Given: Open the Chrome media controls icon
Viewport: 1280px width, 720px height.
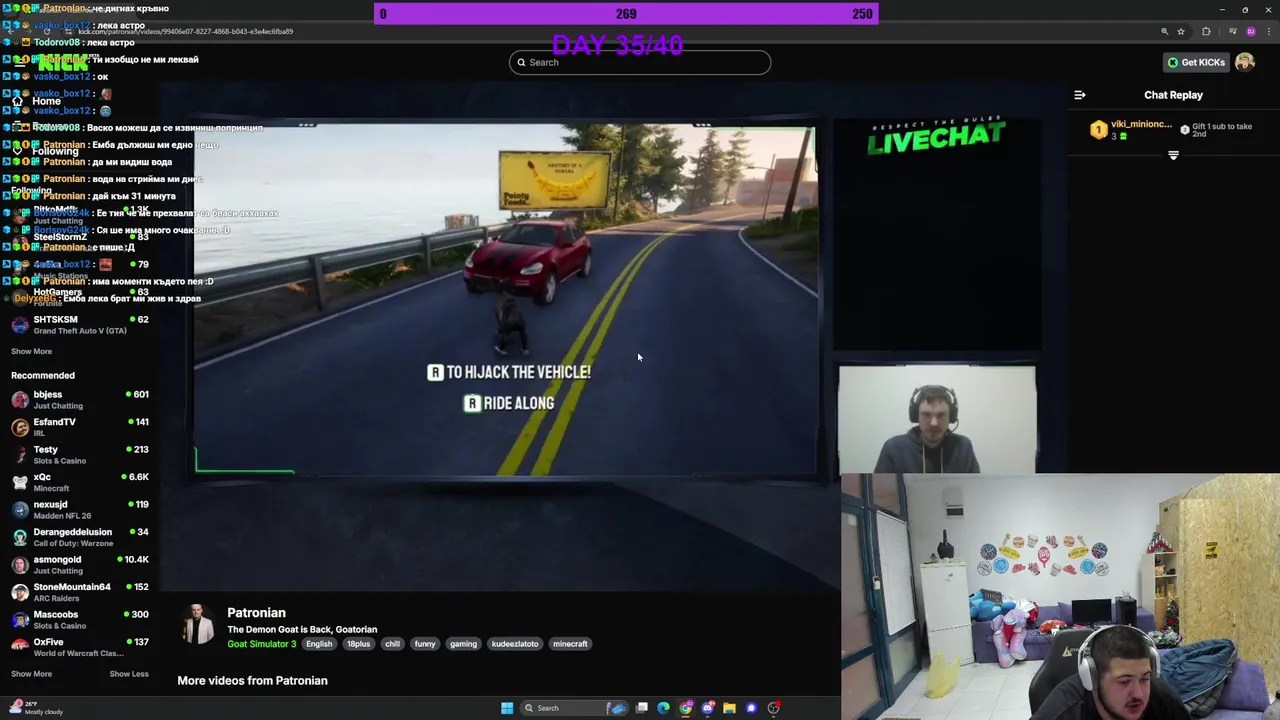Looking at the screenshot, I should [x=1232, y=31].
